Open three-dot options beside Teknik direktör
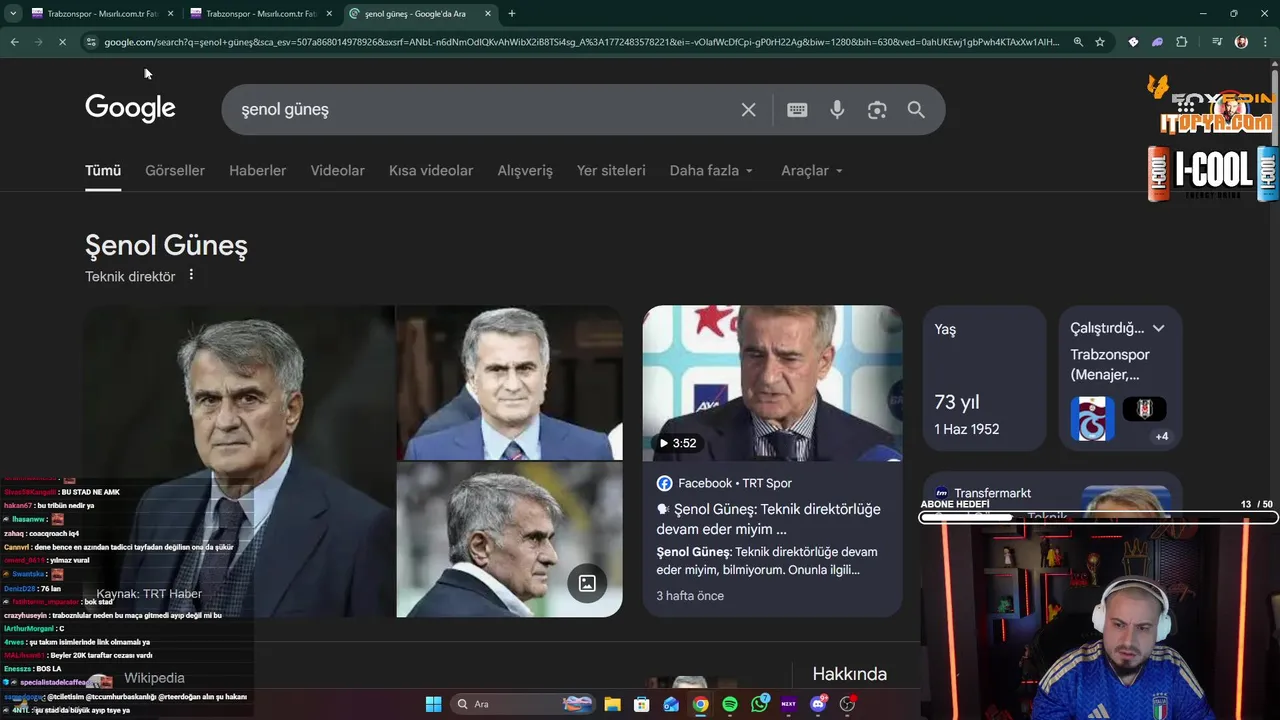 click(191, 275)
